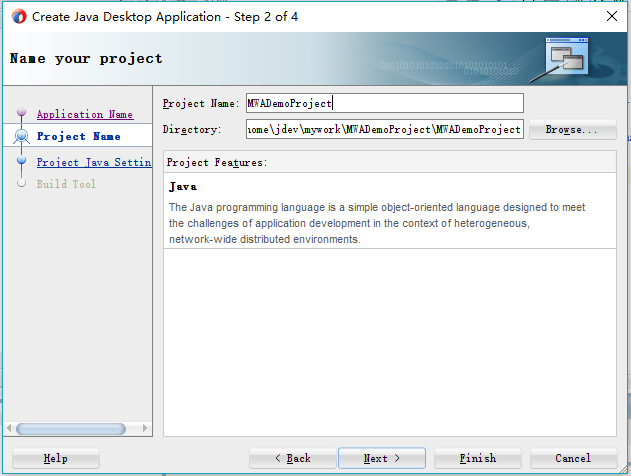Click into the Directory path field
Screen dimensions: 631x476
(385, 129)
